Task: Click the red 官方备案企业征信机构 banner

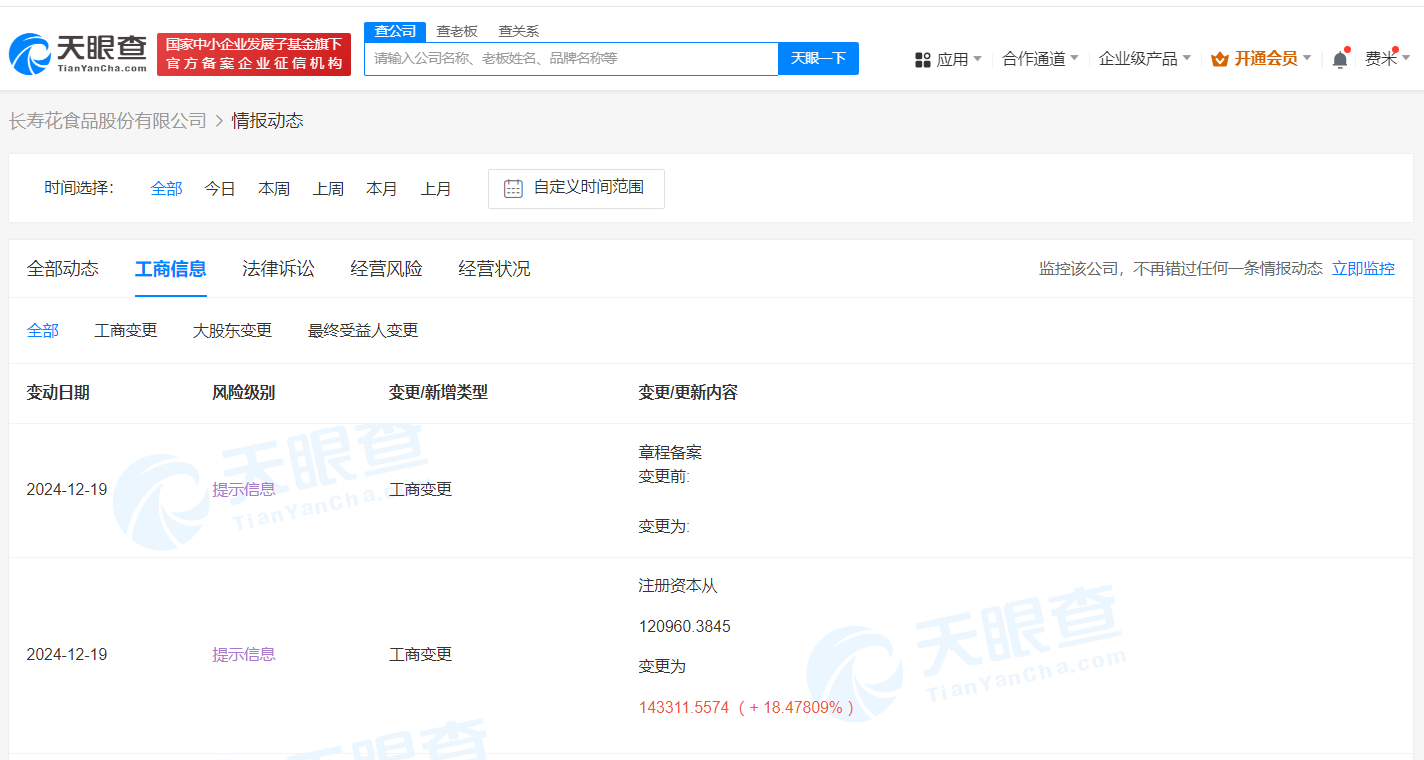Action: [254, 55]
